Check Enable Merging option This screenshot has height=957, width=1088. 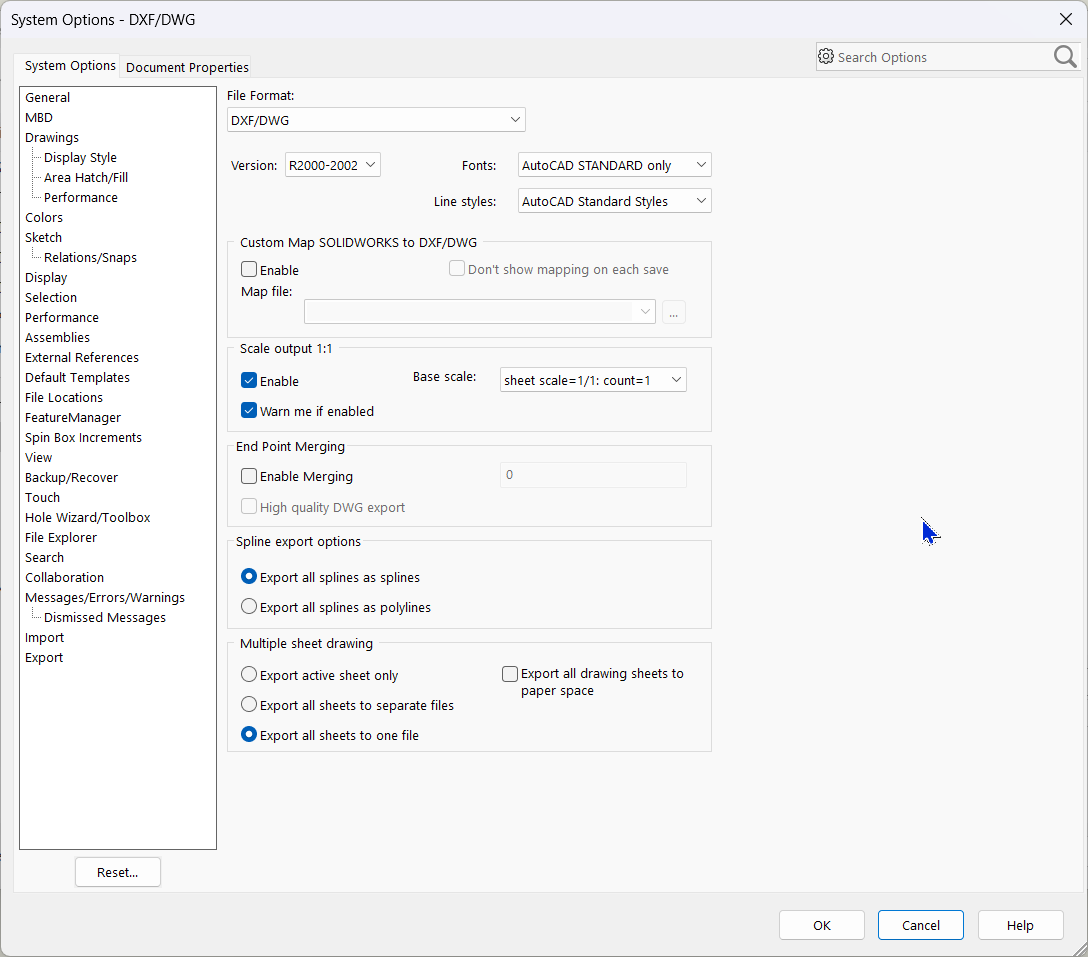[248, 475]
